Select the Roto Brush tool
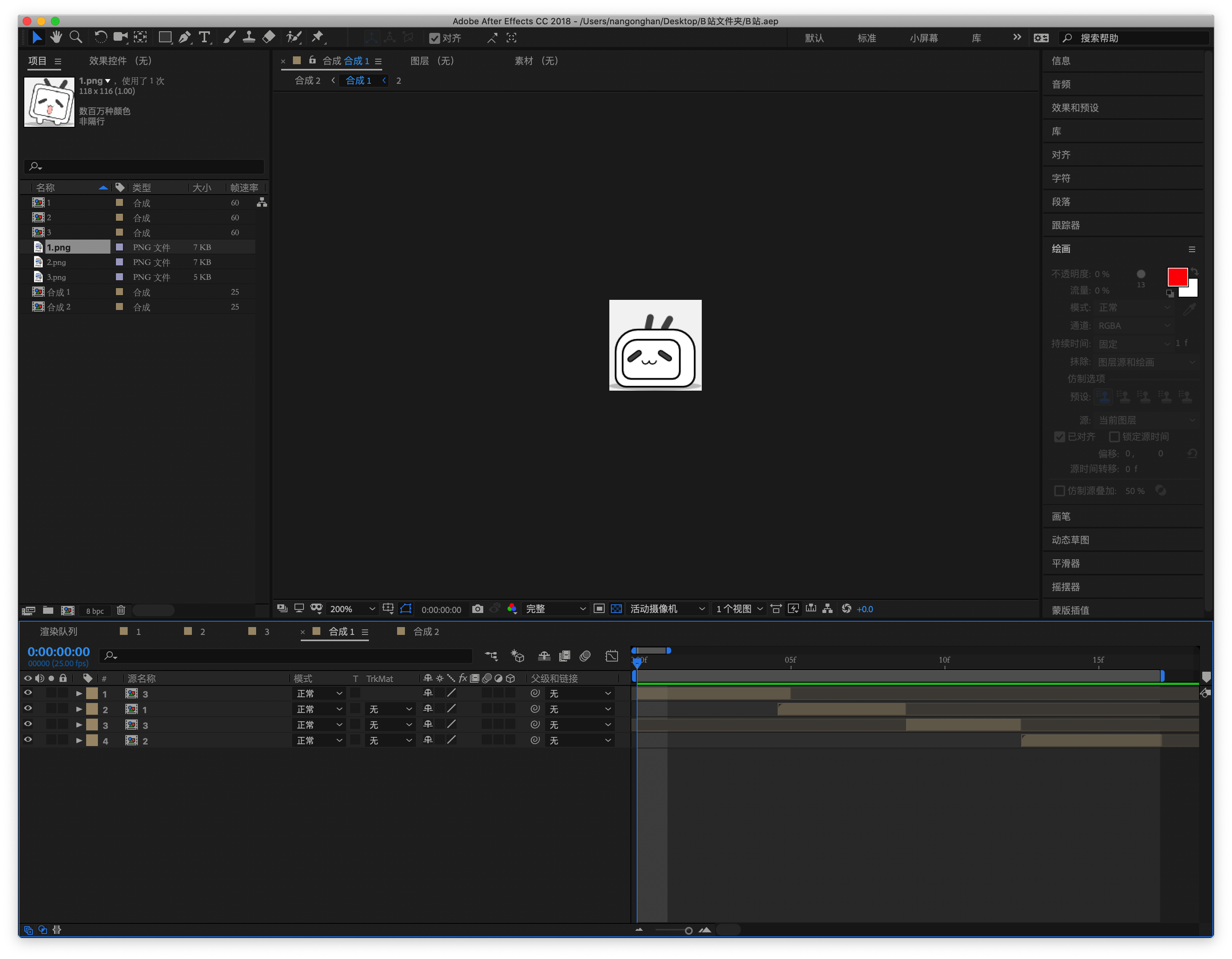 point(293,37)
